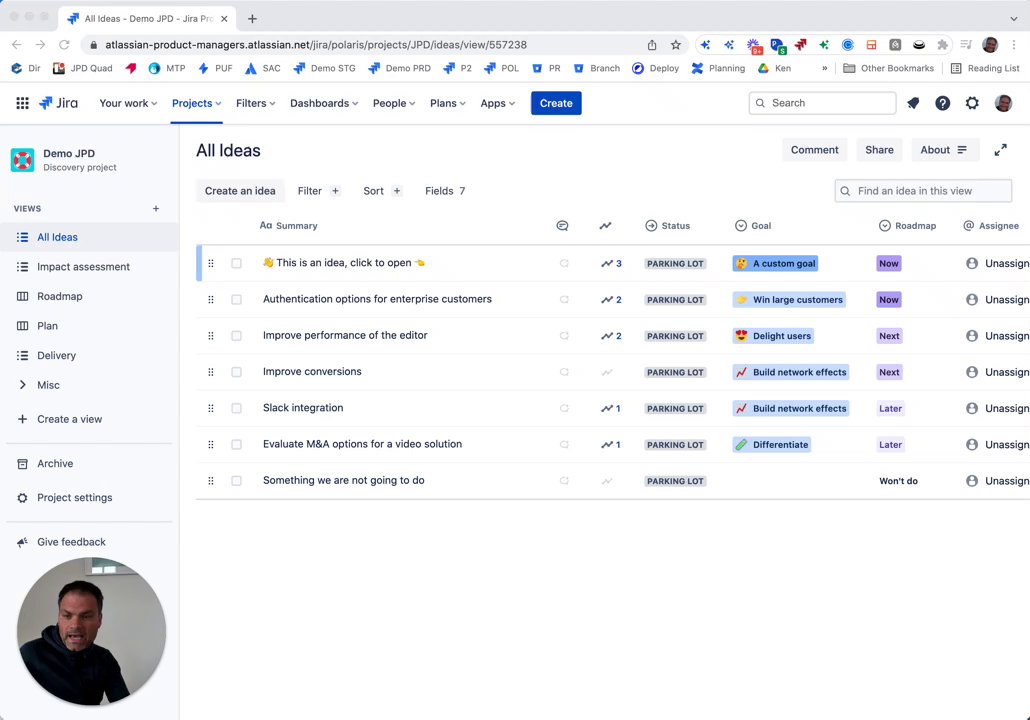
Task: Open the notifications bell icon
Action: click(913, 103)
